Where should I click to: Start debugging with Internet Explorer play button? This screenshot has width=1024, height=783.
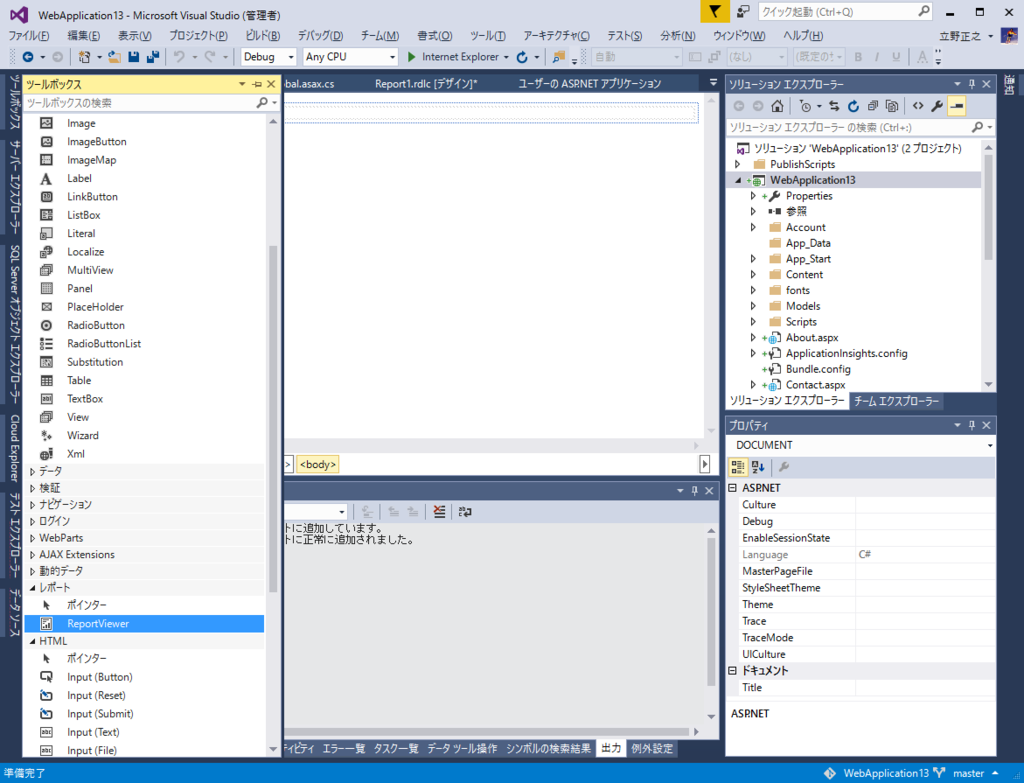[411, 57]
